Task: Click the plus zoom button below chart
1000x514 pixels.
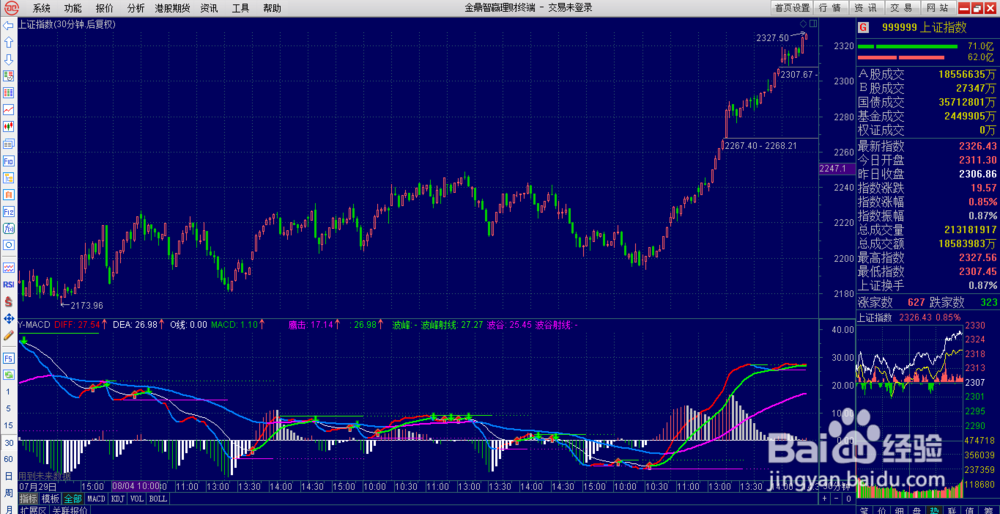Action: (824, 497)
